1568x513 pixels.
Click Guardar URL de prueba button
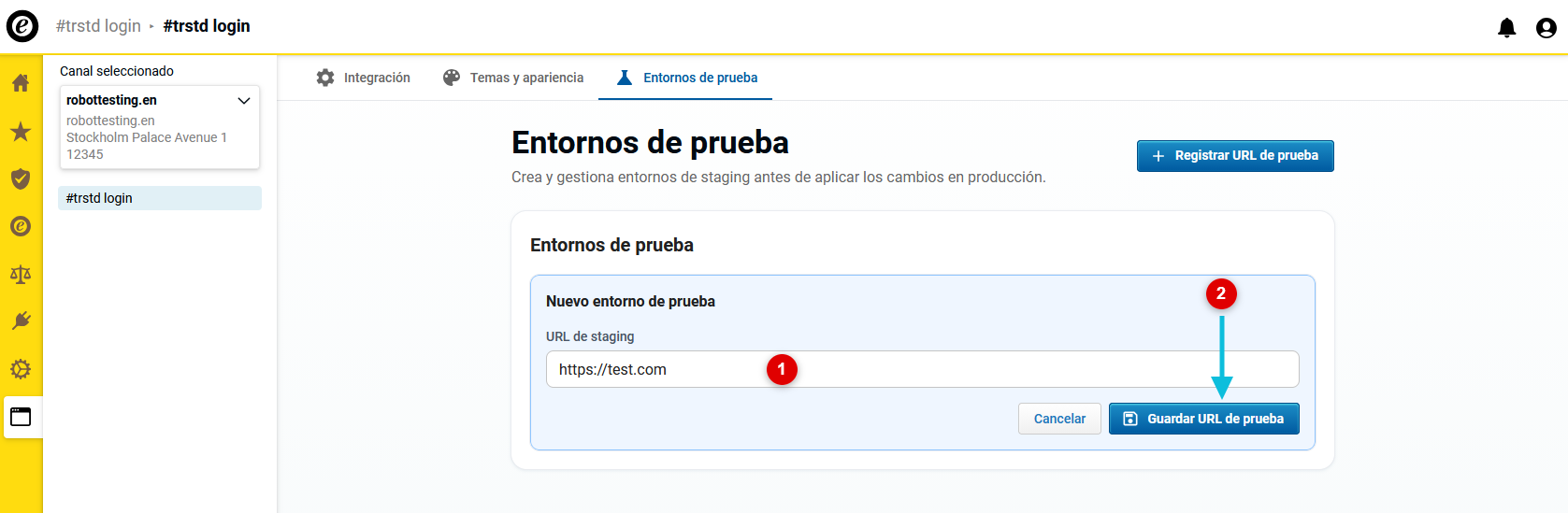[x=1204, y=419]
